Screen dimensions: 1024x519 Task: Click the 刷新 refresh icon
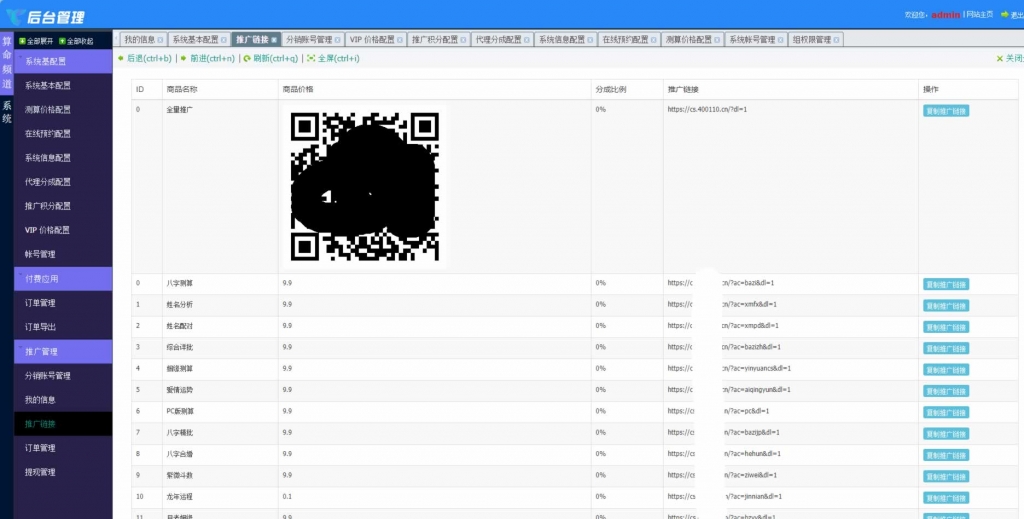point(247,59)
